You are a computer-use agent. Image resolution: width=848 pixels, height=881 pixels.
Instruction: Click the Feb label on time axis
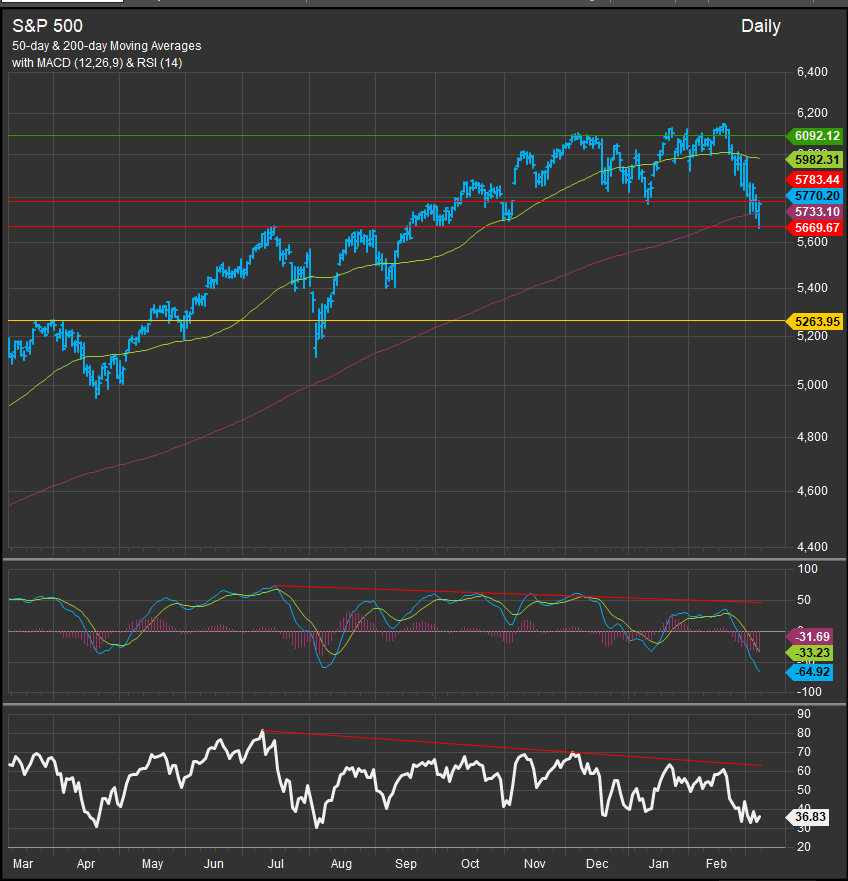717,864
